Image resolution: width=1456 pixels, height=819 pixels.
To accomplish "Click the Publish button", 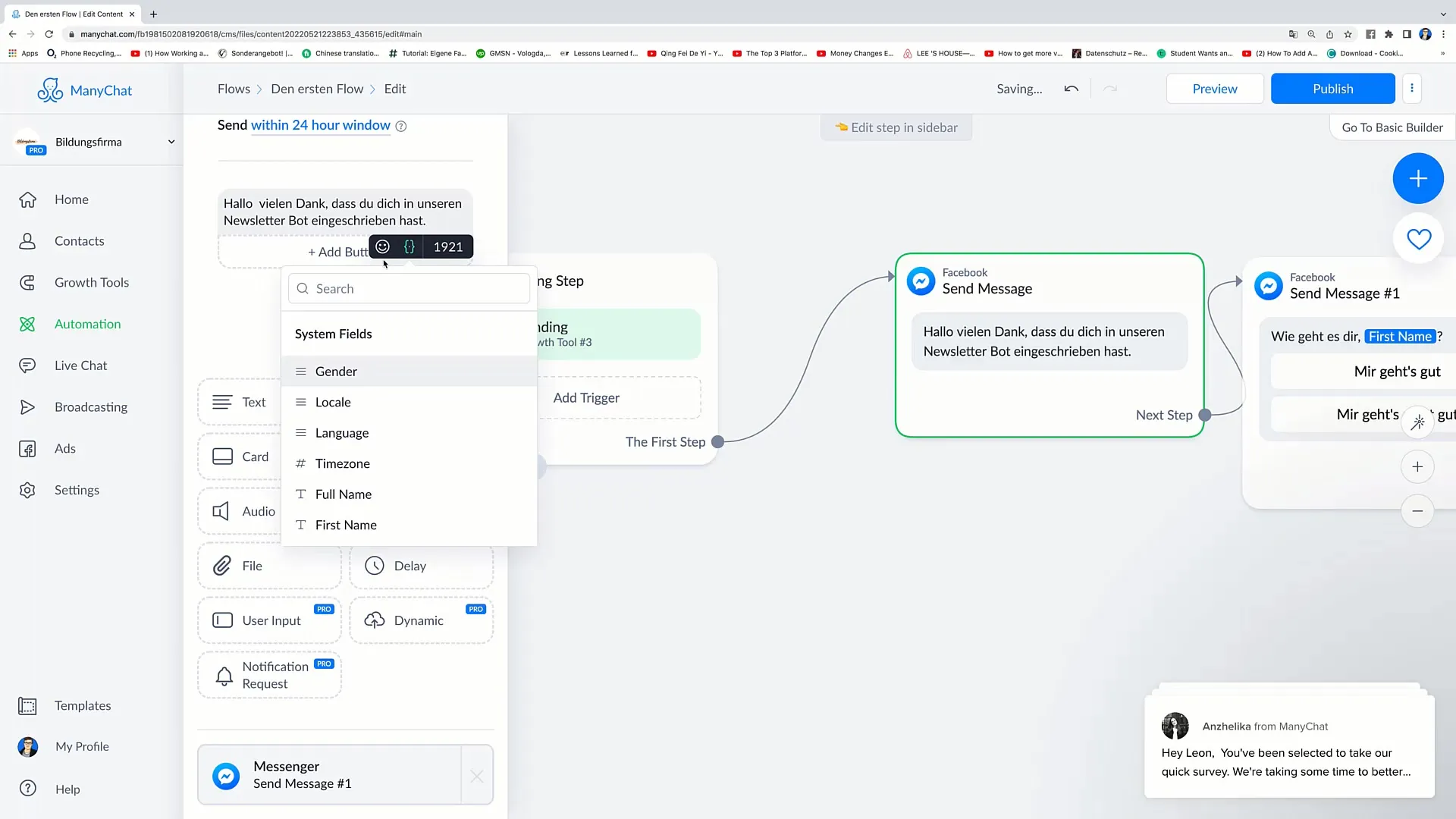I will (x=1333, y=88).
